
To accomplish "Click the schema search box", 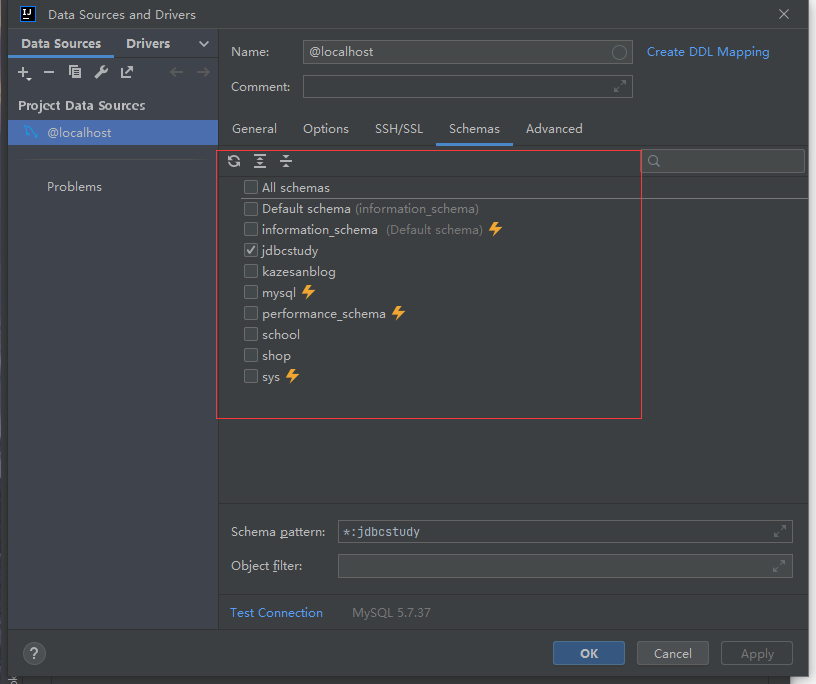I will (722, 161).
